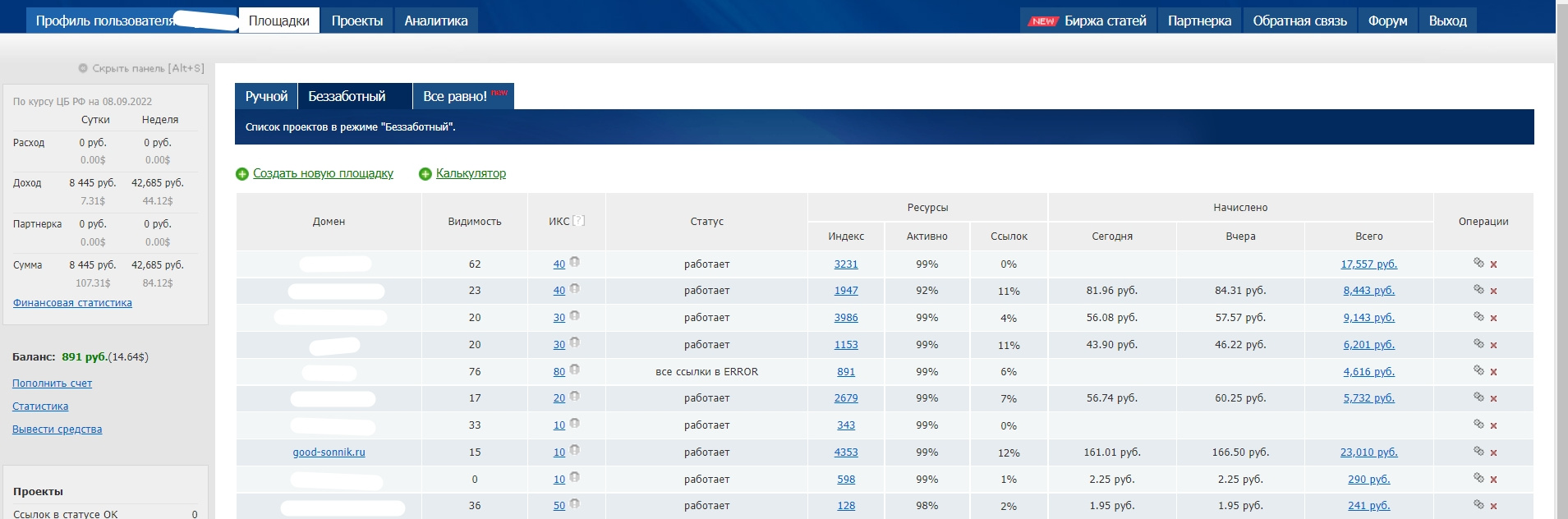The width and height of the screenshot is (1568, 519).
Task: Select the Беззаботный mode tab
Action: [355, 96]
